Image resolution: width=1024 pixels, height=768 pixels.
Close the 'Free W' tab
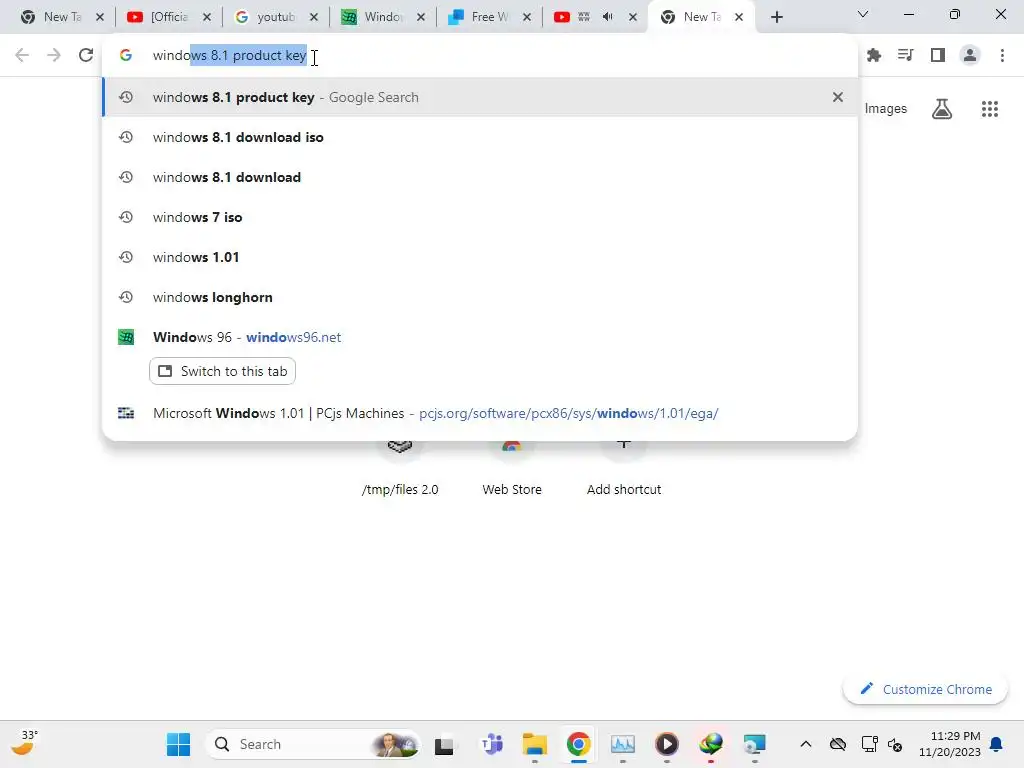pyautogui.click(x=527, y=17)
